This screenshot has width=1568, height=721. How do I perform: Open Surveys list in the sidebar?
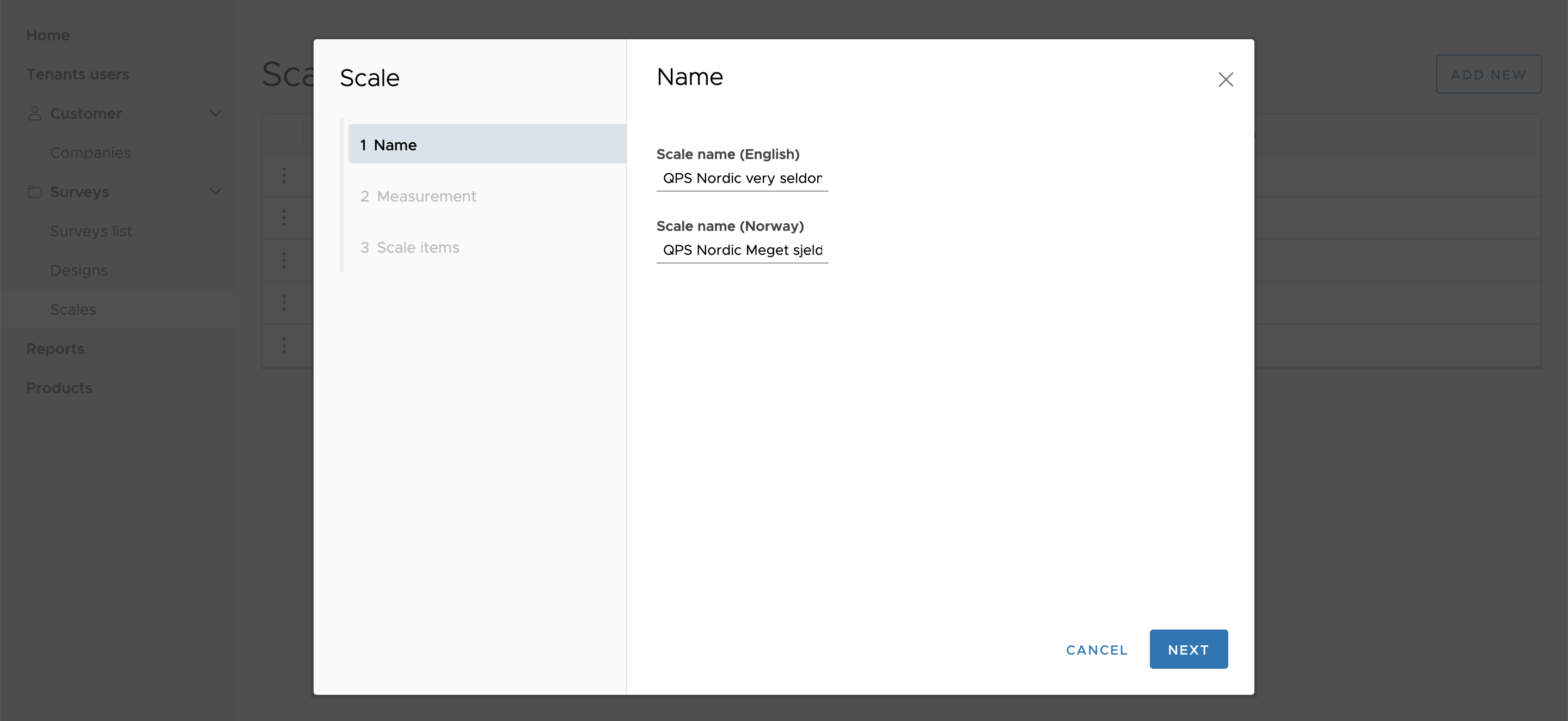click(91, 231)
